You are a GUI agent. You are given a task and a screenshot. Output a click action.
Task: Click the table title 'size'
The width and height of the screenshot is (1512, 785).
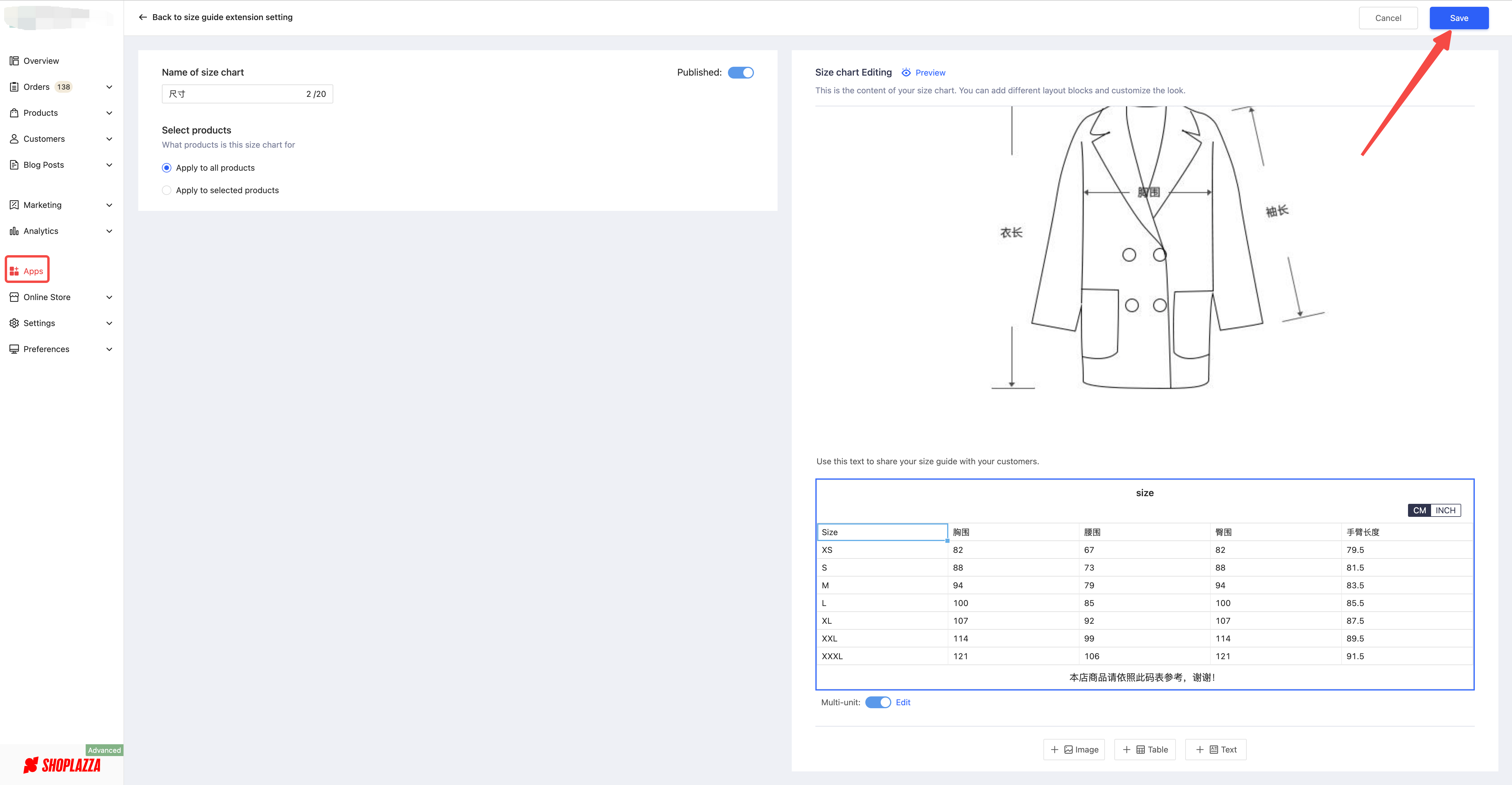[x=1144, y=493]
